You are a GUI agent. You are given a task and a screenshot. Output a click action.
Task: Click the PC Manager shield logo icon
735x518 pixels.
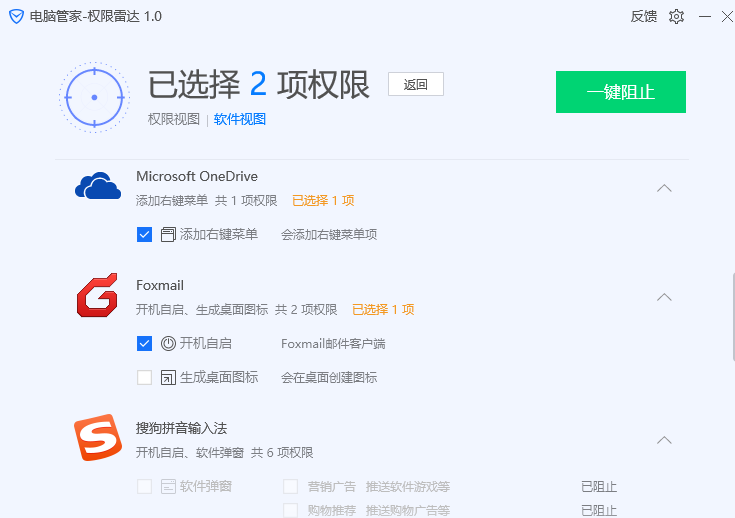(x=16, y=17)
